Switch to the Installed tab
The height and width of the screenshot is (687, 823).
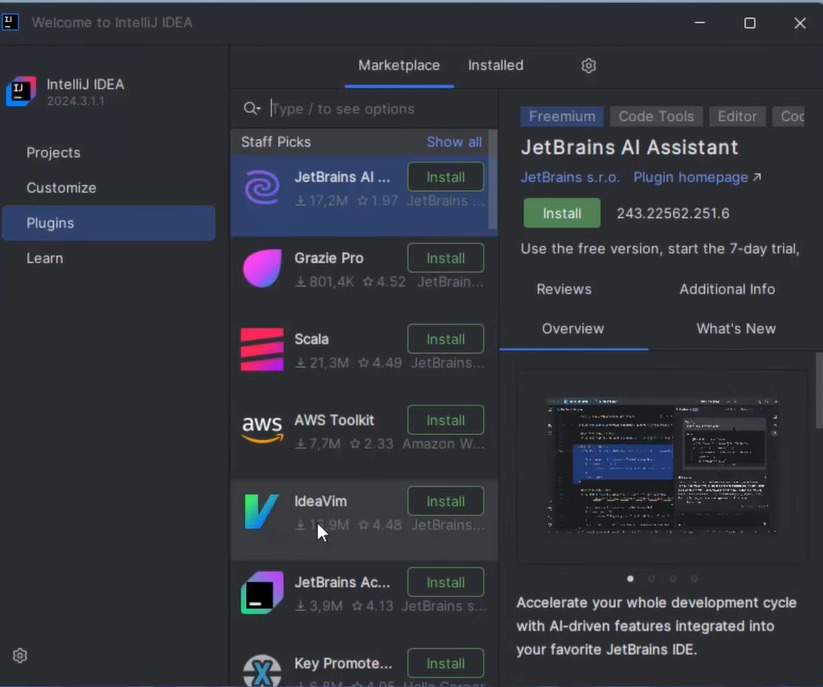pos(495,66)
